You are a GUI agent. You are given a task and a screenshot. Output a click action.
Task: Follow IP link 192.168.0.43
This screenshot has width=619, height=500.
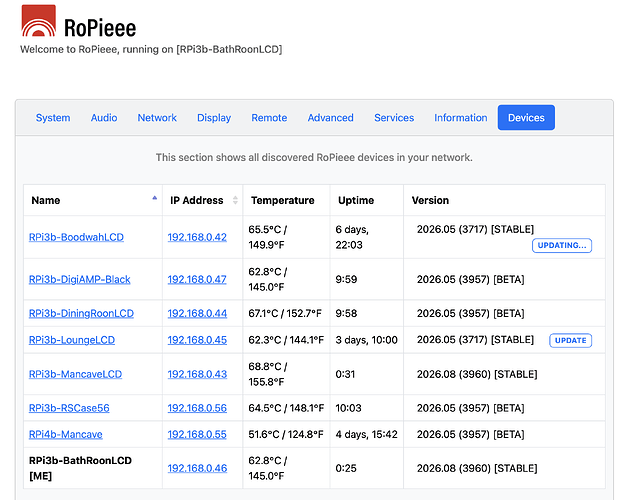pyautogui.click(x=197, y=374)
